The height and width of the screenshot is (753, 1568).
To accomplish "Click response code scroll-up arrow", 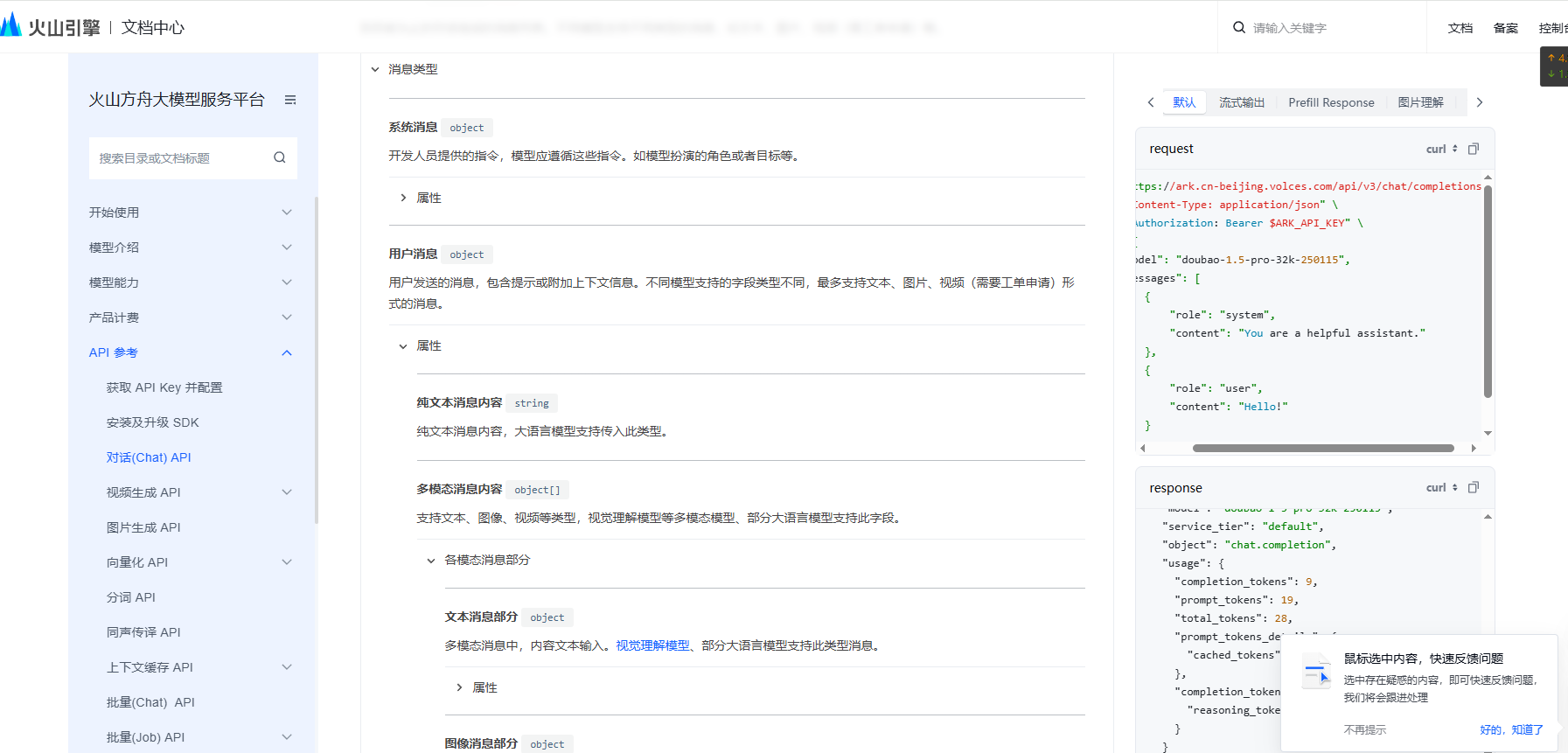I will tap(1488, 517).
